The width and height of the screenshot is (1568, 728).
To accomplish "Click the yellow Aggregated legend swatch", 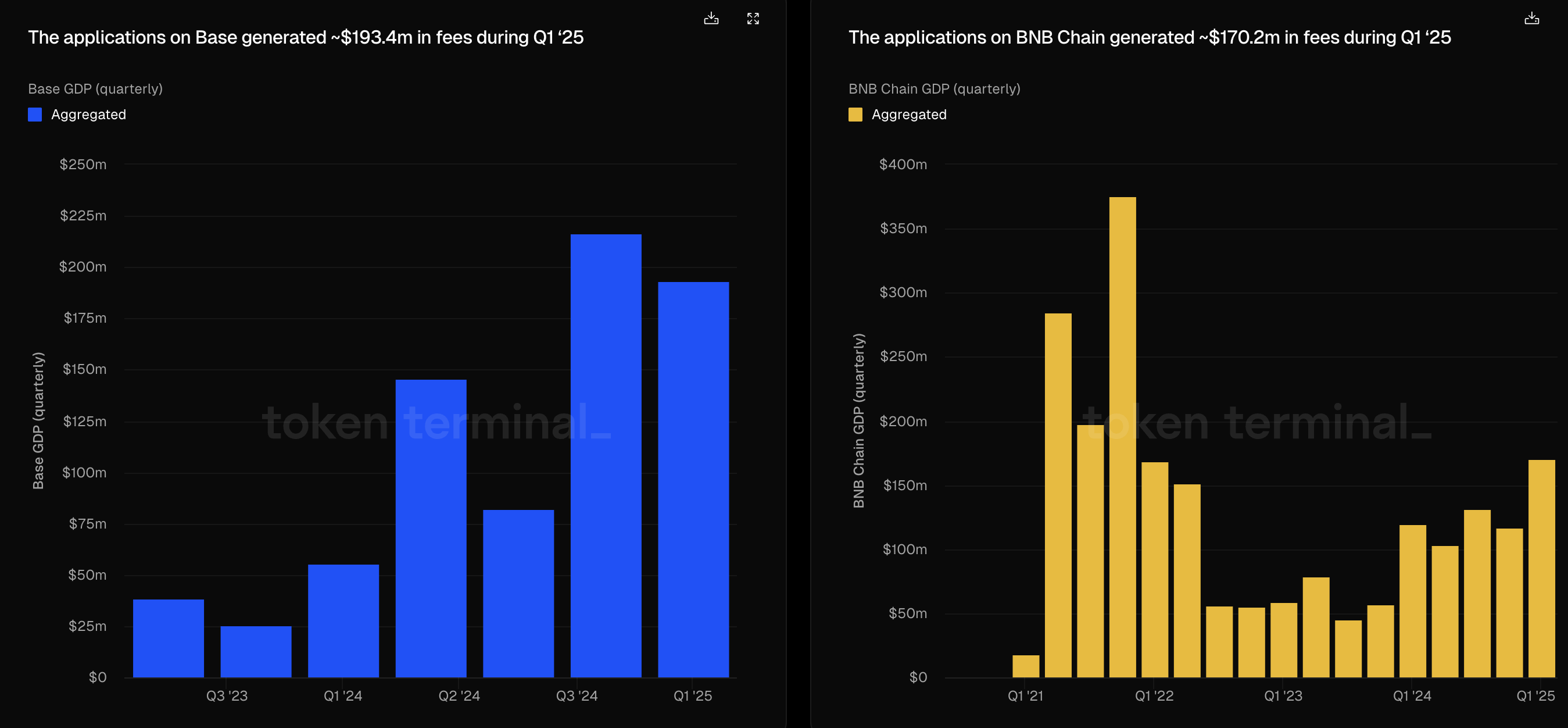I will tap(855, 115).
